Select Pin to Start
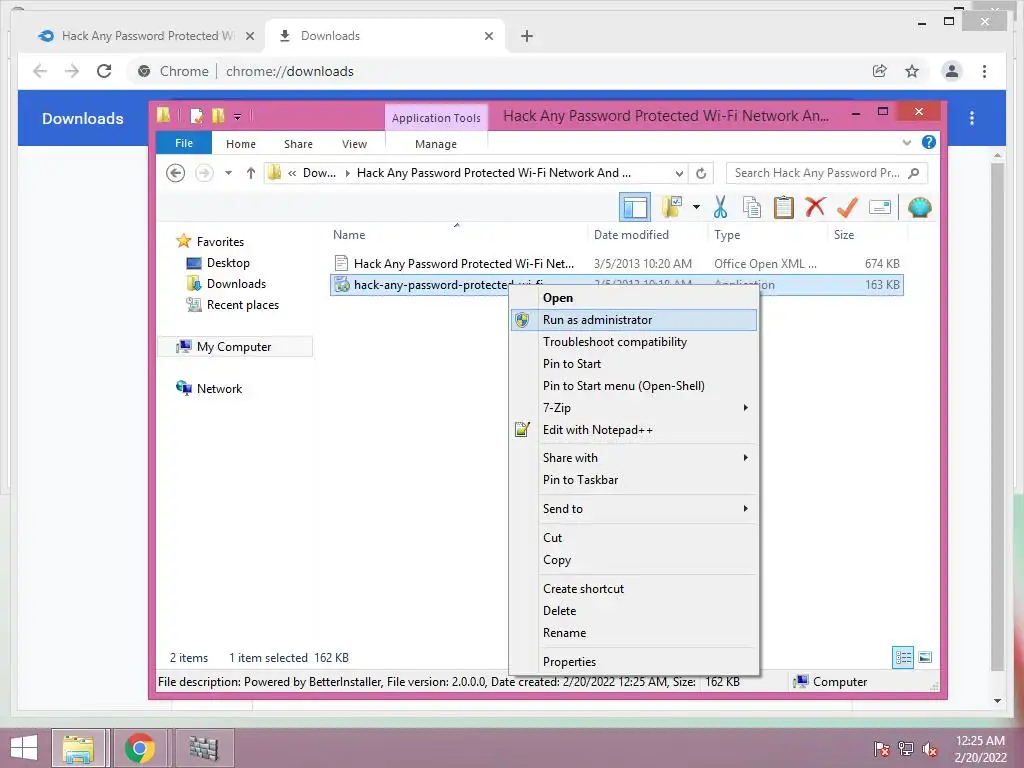Screen dimensions: 1024x768 pos(633,364)
